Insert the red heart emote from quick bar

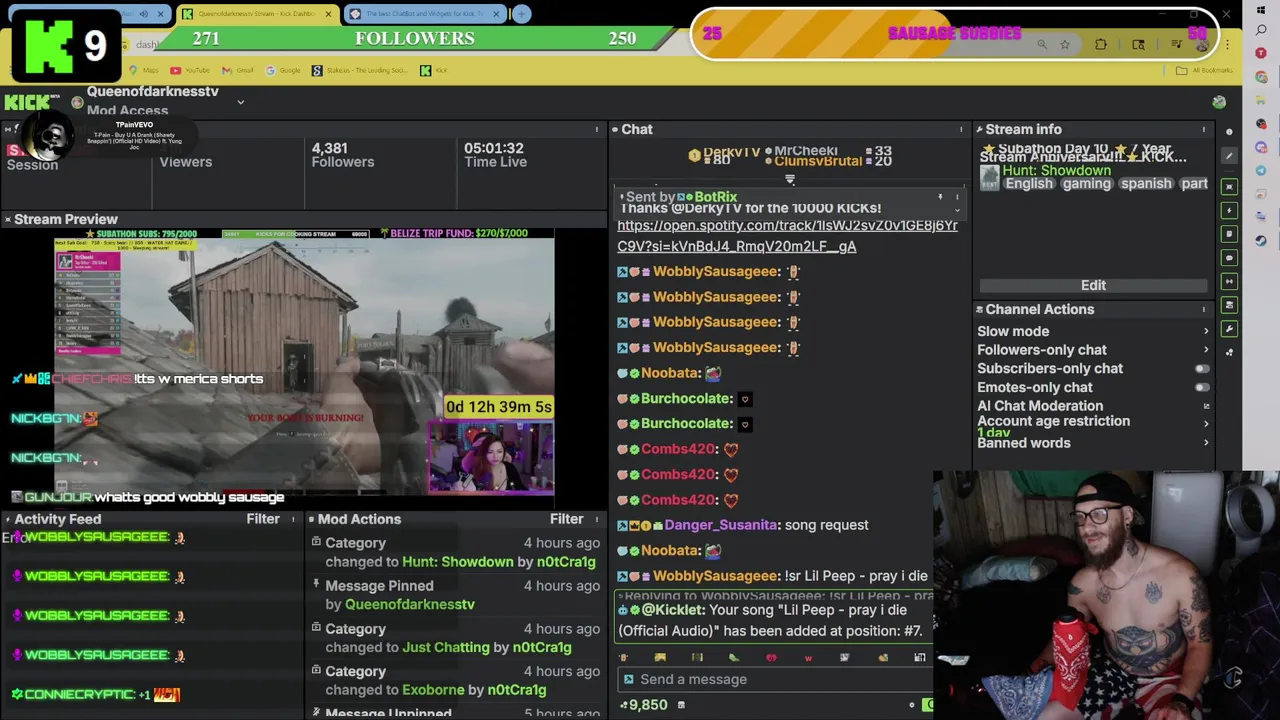[x=771, y=657]
